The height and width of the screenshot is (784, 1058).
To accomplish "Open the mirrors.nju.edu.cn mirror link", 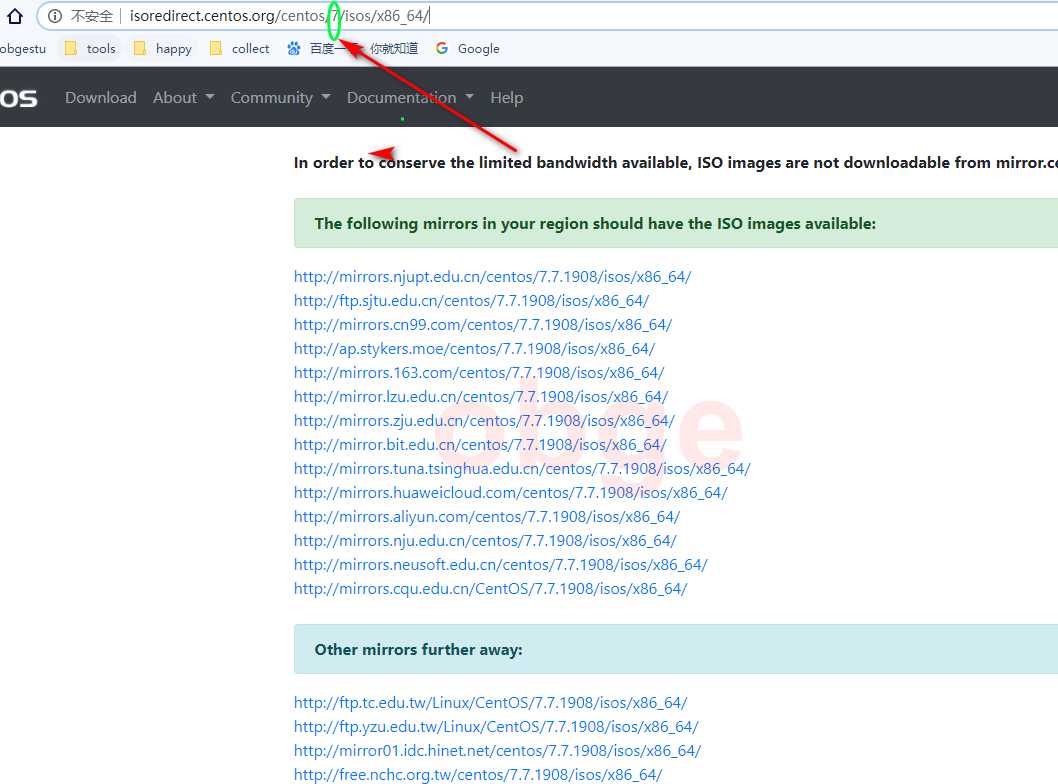I will 485,540.
